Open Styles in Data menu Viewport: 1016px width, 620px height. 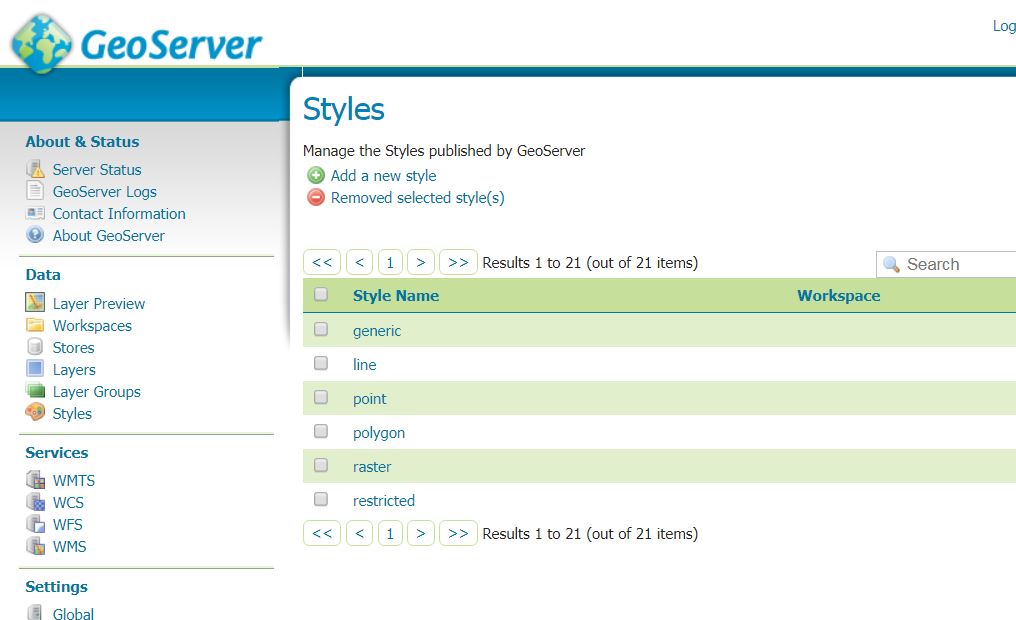pyautogui.click(x=72, y=414)
